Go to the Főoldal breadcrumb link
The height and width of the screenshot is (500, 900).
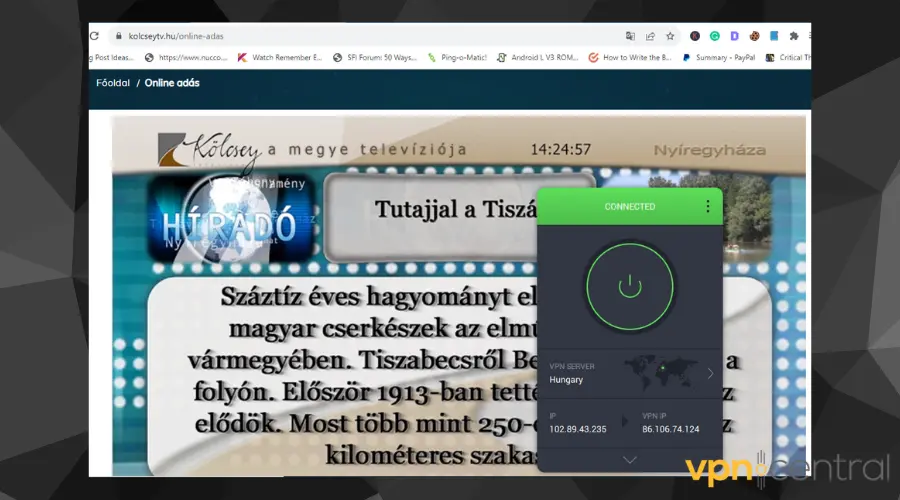point(113,83)
